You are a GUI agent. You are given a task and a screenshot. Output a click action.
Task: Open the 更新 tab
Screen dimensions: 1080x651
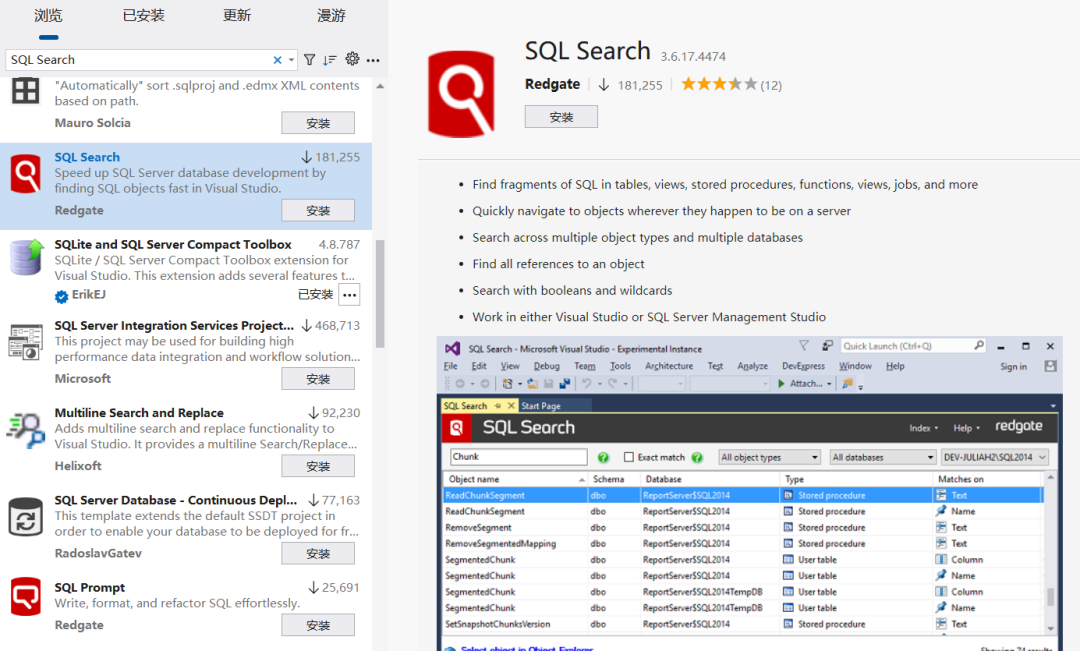[237, 16]
